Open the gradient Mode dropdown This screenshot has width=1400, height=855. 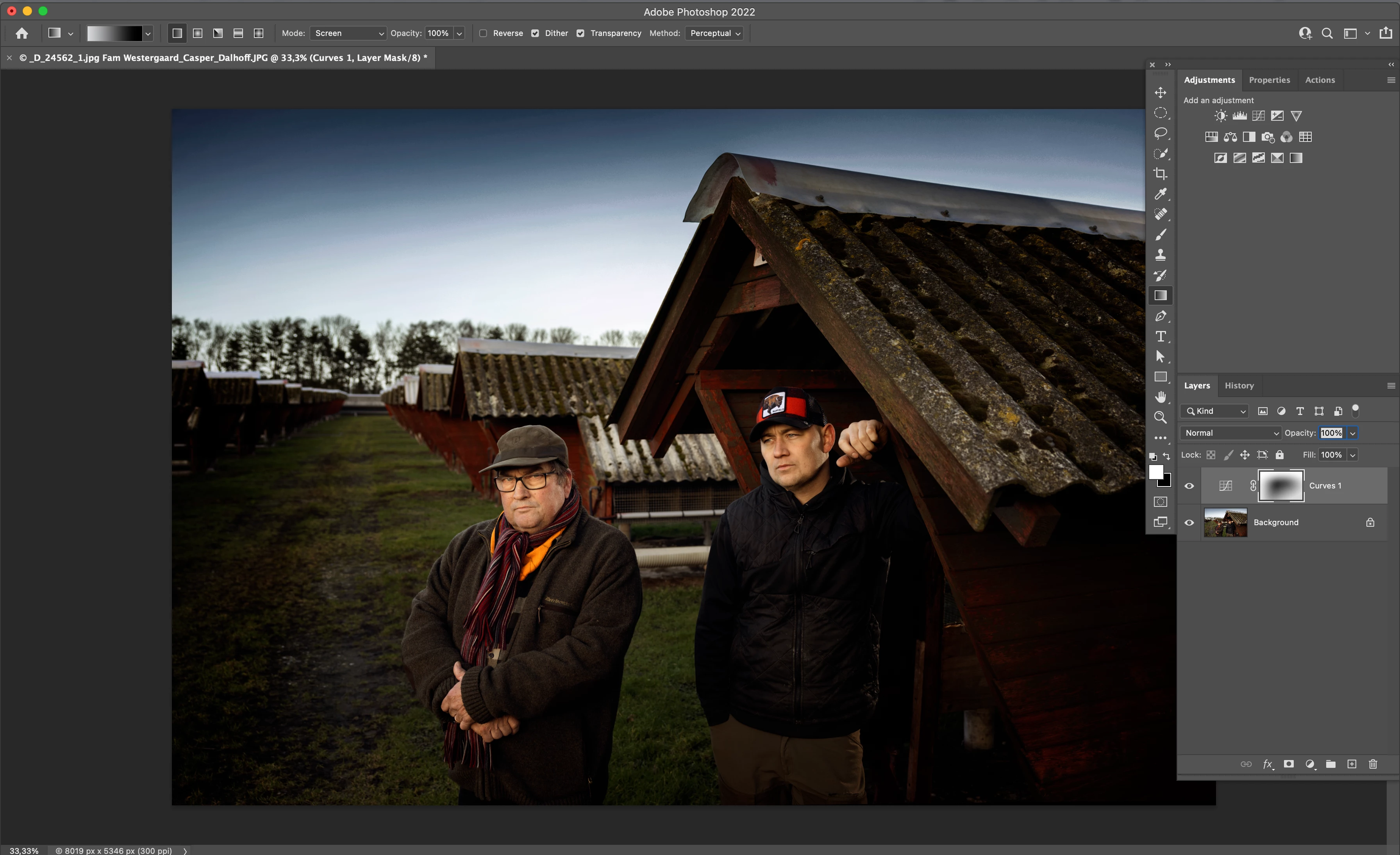pos(348,34)
